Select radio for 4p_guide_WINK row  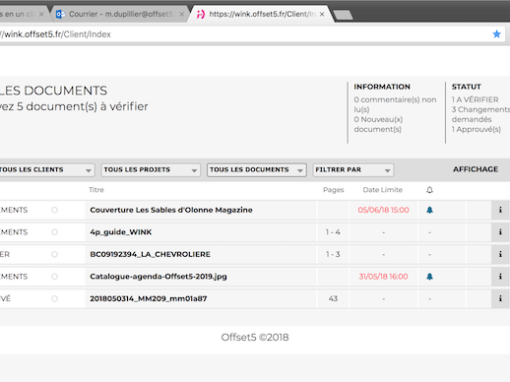pos(55,232)
